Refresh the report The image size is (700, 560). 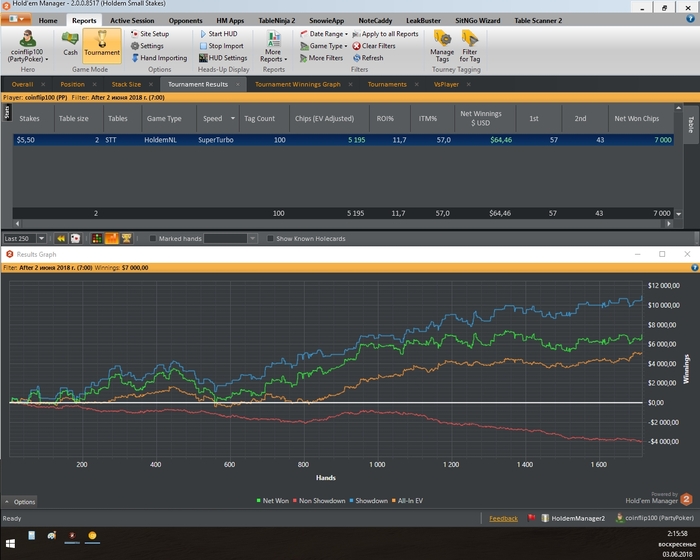tap(368, 58)
